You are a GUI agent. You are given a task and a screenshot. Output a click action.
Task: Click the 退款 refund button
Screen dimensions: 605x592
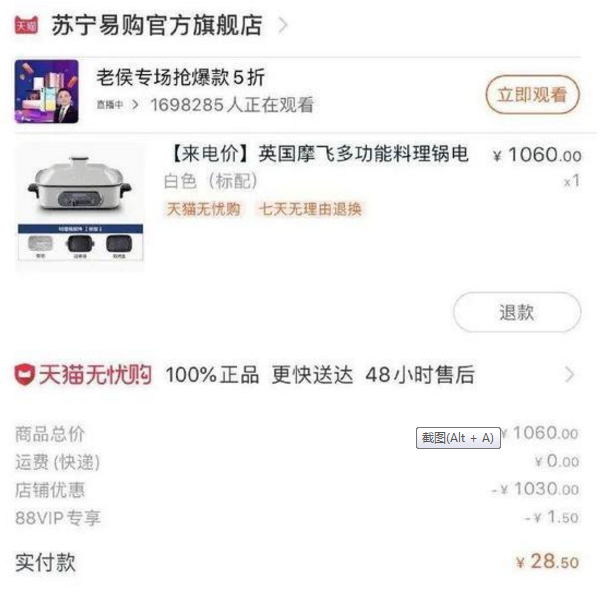[x=517, y=312]
